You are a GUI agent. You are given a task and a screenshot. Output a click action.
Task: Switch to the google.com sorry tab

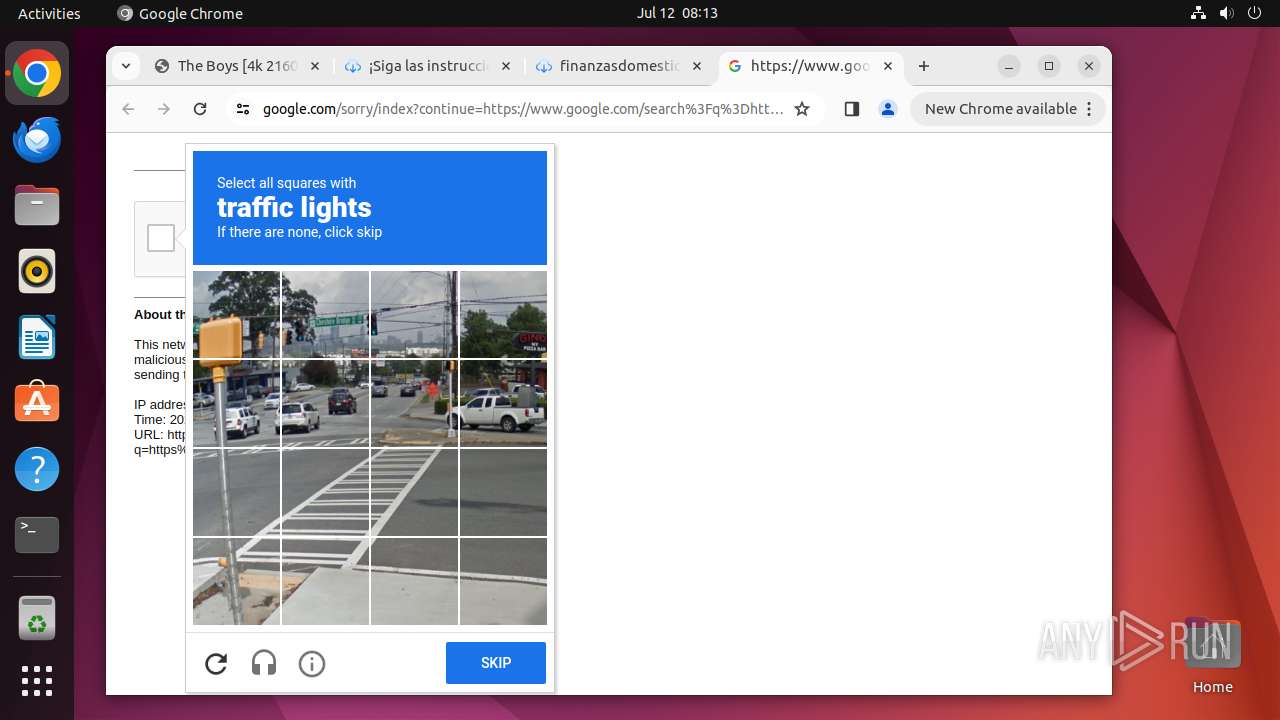(x=810, y=66)
